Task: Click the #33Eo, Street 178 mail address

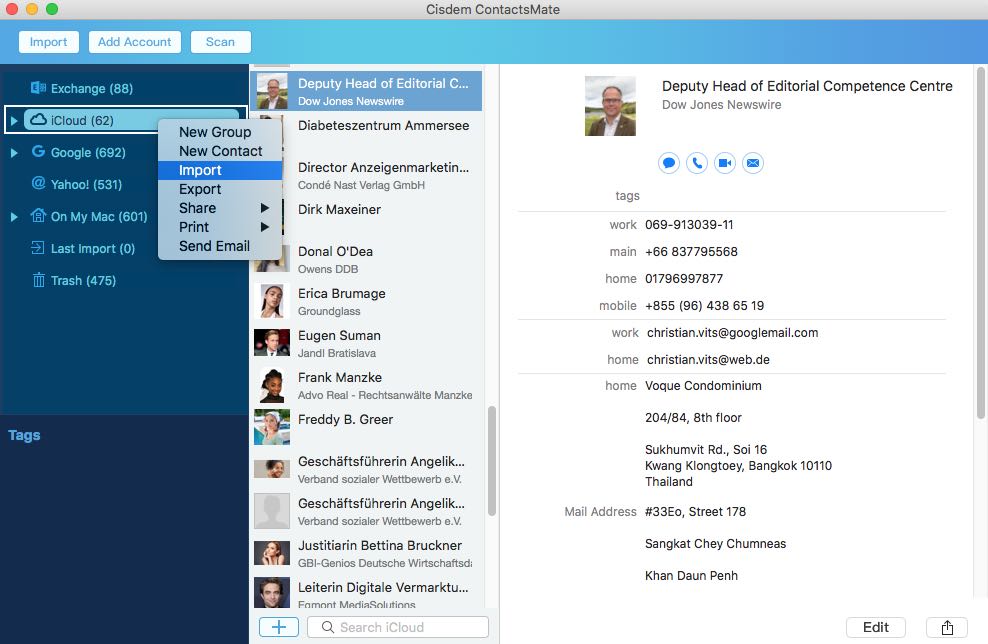Action: coord(695,512)
